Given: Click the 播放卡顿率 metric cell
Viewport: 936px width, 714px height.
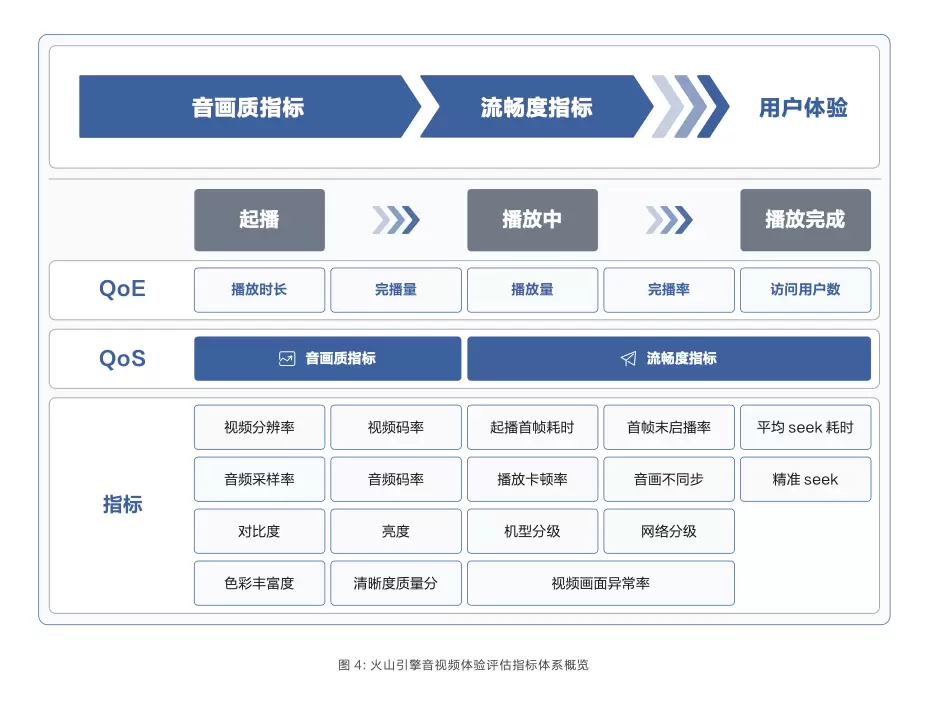Looking at the screenshot, I should (x=532, y=479).
